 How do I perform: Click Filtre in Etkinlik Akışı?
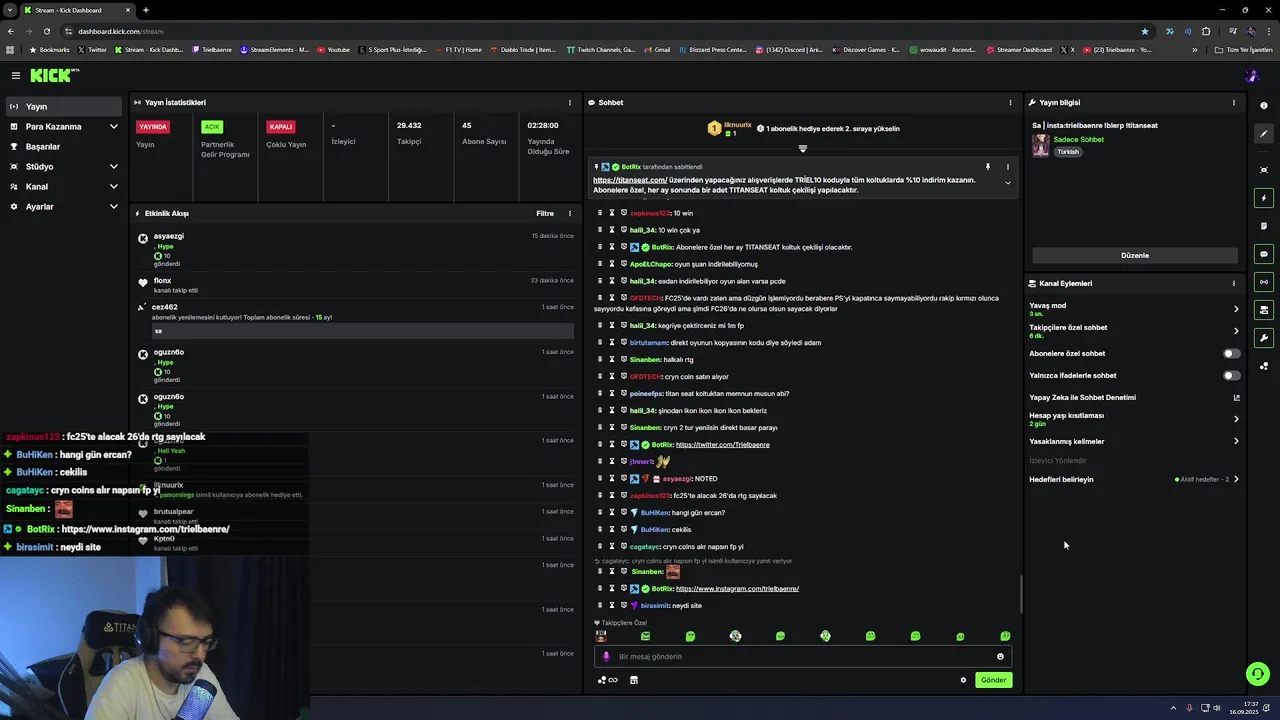click(545, 213)
